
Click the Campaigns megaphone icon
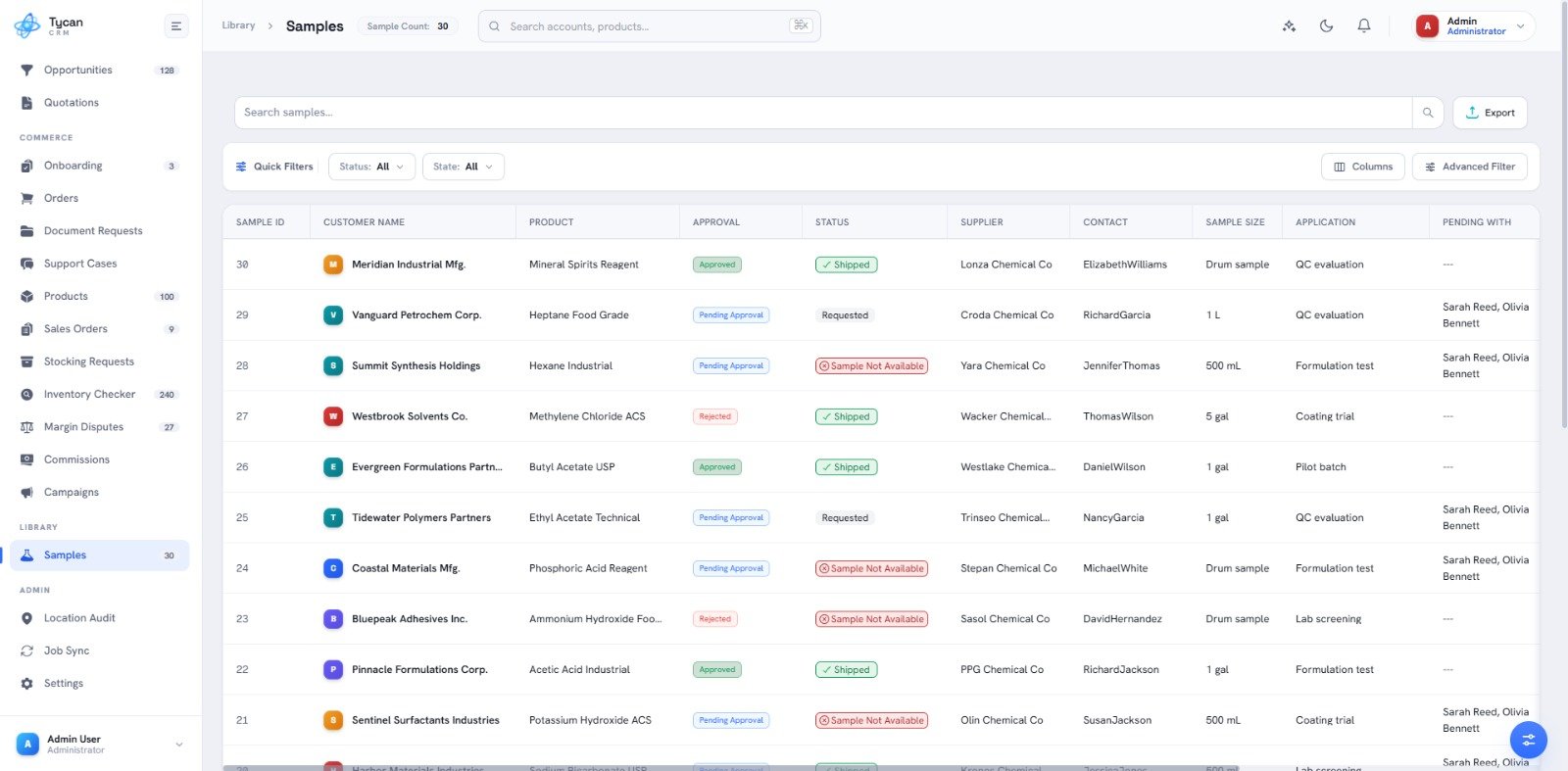(26, 493)
